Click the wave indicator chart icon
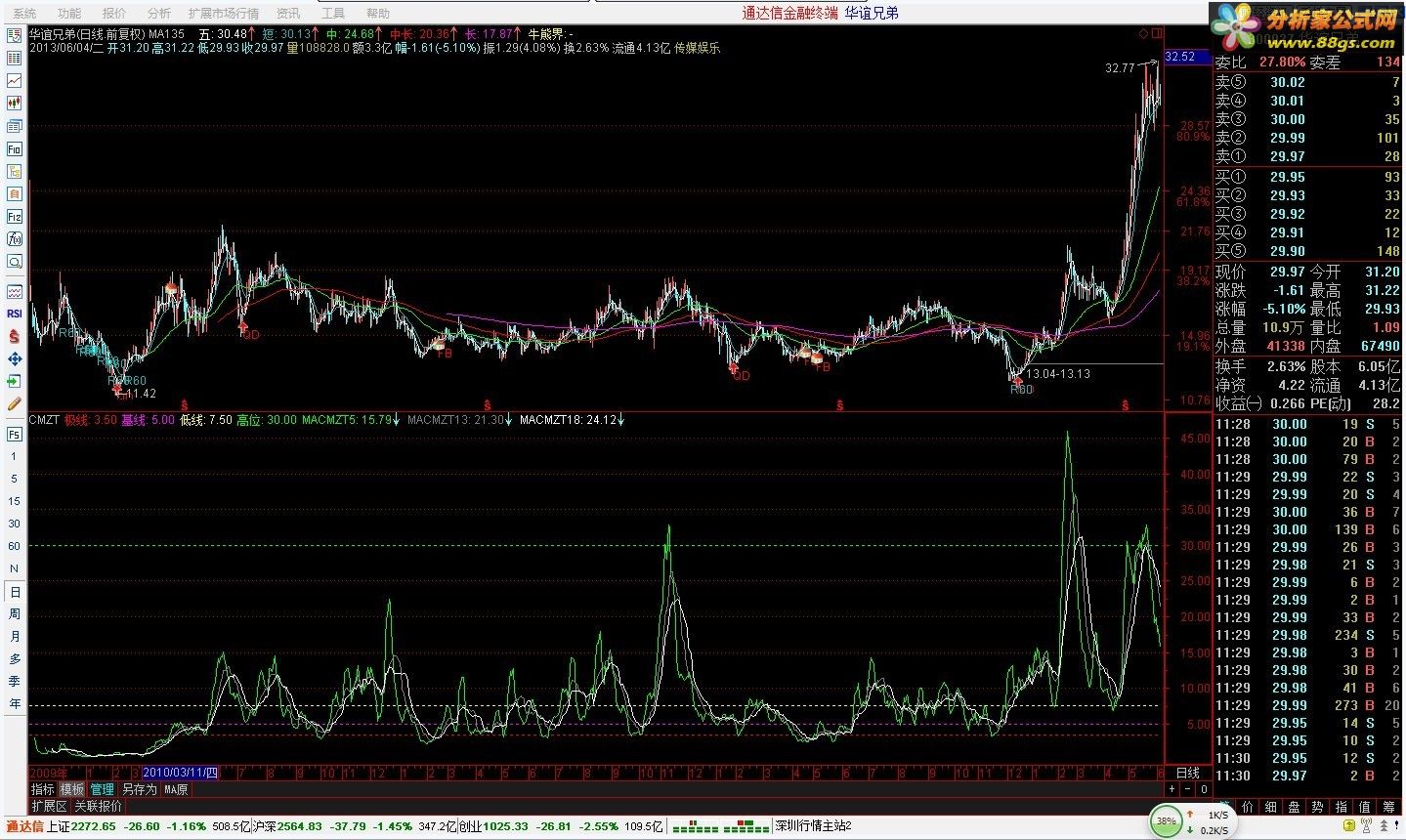Image resolution: width=1406 pixels, height=840 pixels. pos(15,291)
